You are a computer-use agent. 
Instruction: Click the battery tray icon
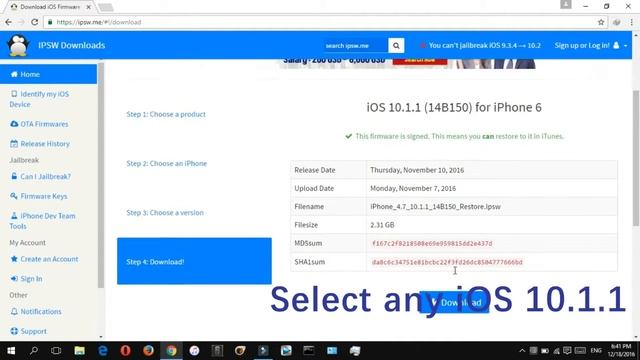click(x=545, y=351)
